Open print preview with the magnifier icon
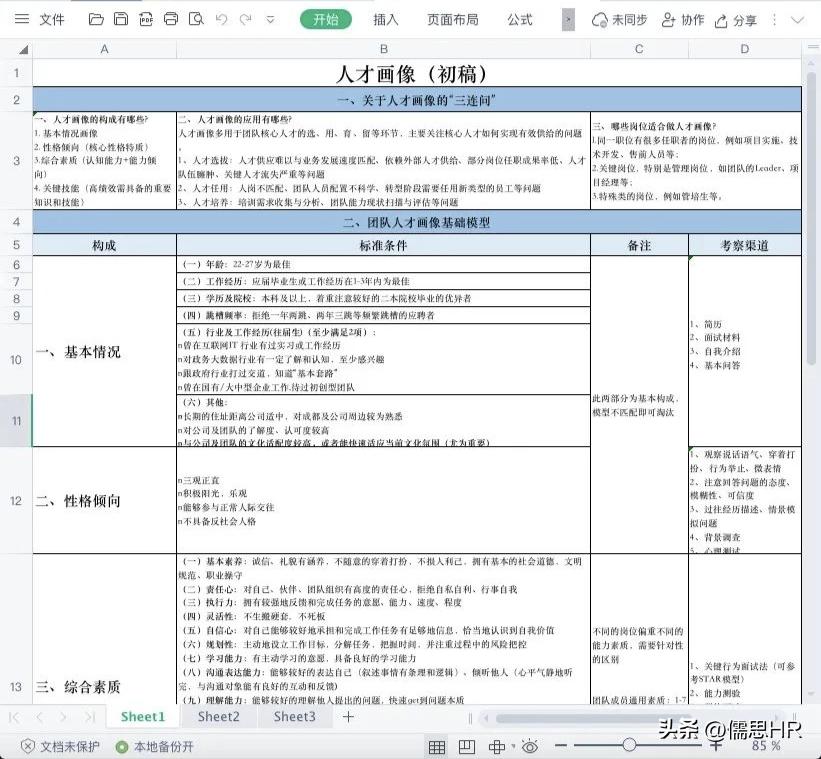Screen dimensions: 821x759 pos(196,18)
